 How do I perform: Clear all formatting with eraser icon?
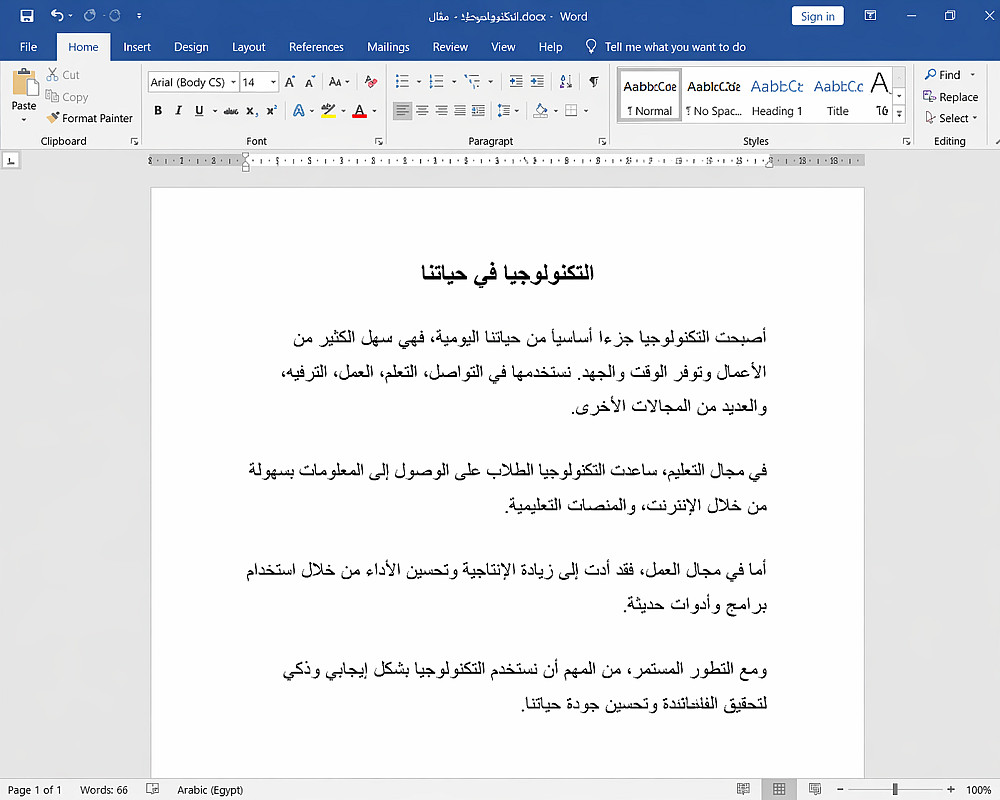coord(371,82)
